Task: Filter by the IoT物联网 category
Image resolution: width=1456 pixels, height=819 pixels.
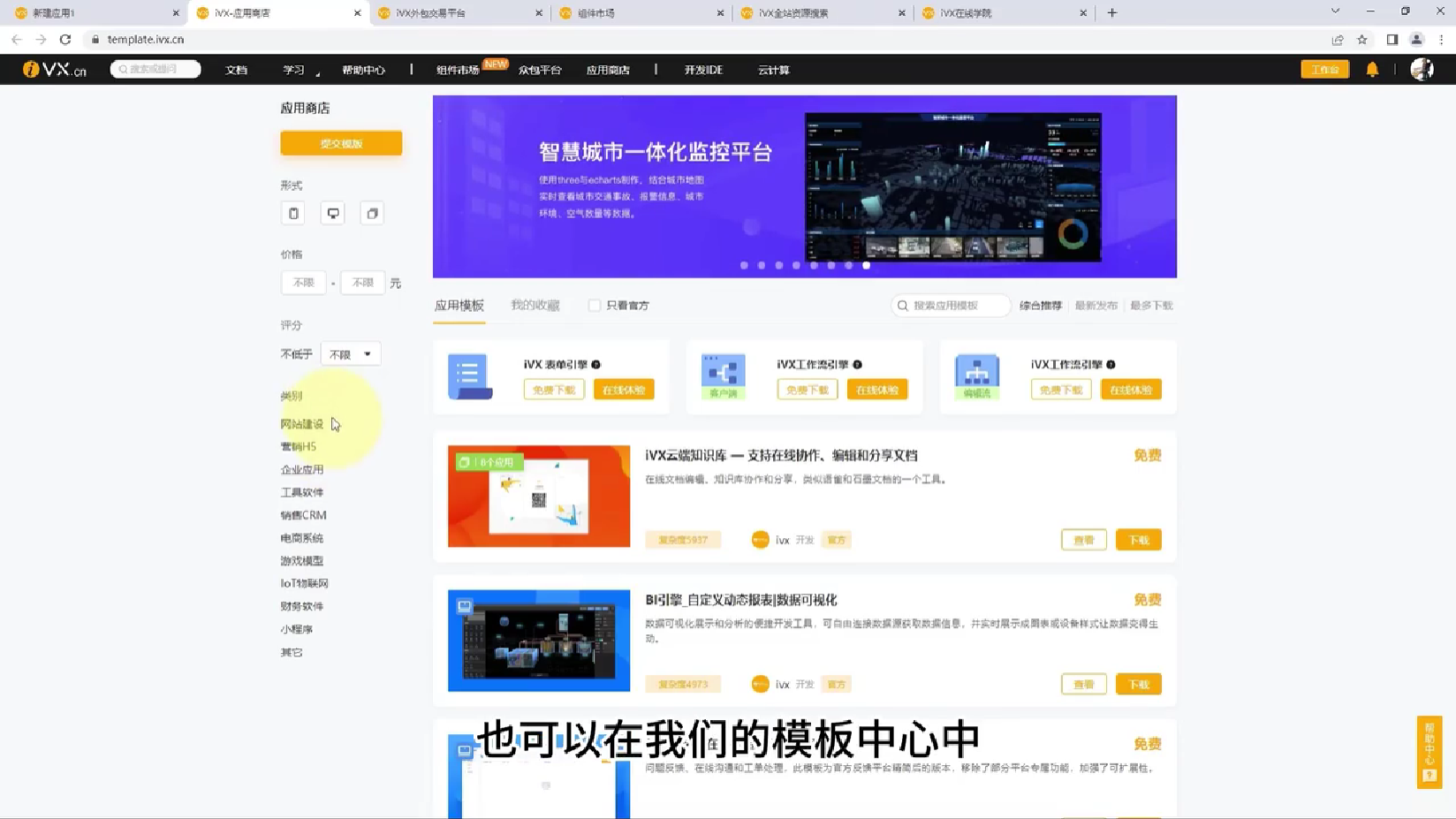Action: point(305,583)
